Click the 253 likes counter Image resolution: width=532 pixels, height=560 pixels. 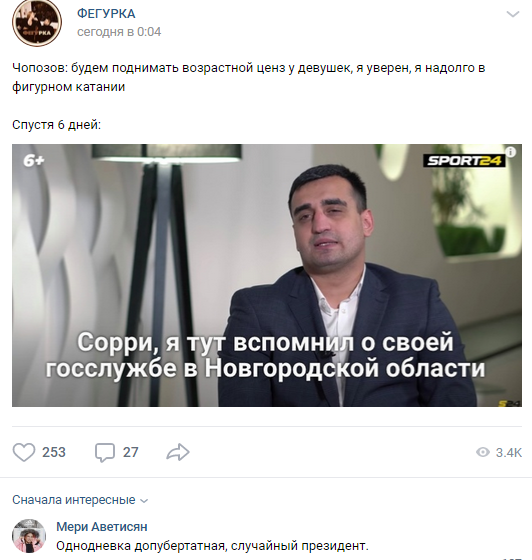(x=54, y=452)
